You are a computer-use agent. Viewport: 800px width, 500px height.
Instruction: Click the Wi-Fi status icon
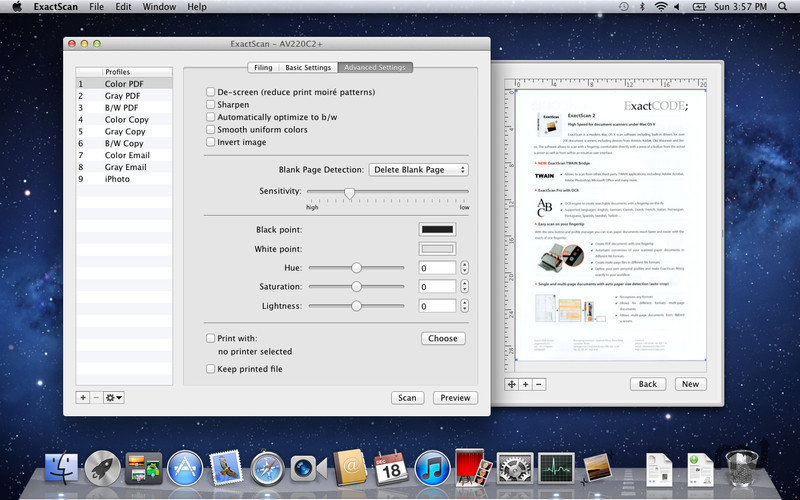tap(661, 7)
